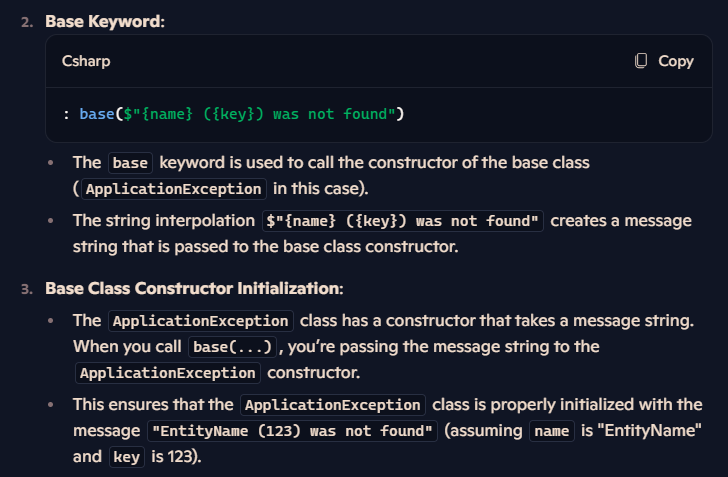Click text "string that is passed to the base class constructor"

[x=264, y=247]
